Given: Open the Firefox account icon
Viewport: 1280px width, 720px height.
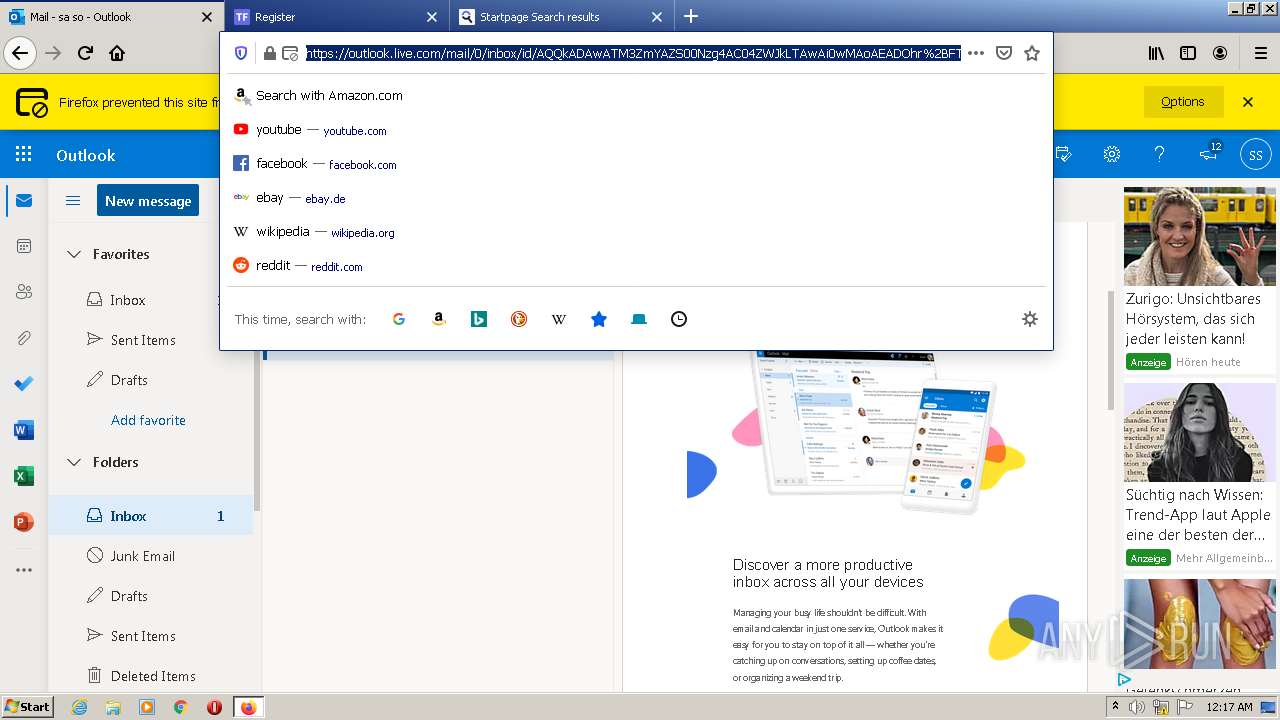Looking at the screenshot, I should 1220,53.
